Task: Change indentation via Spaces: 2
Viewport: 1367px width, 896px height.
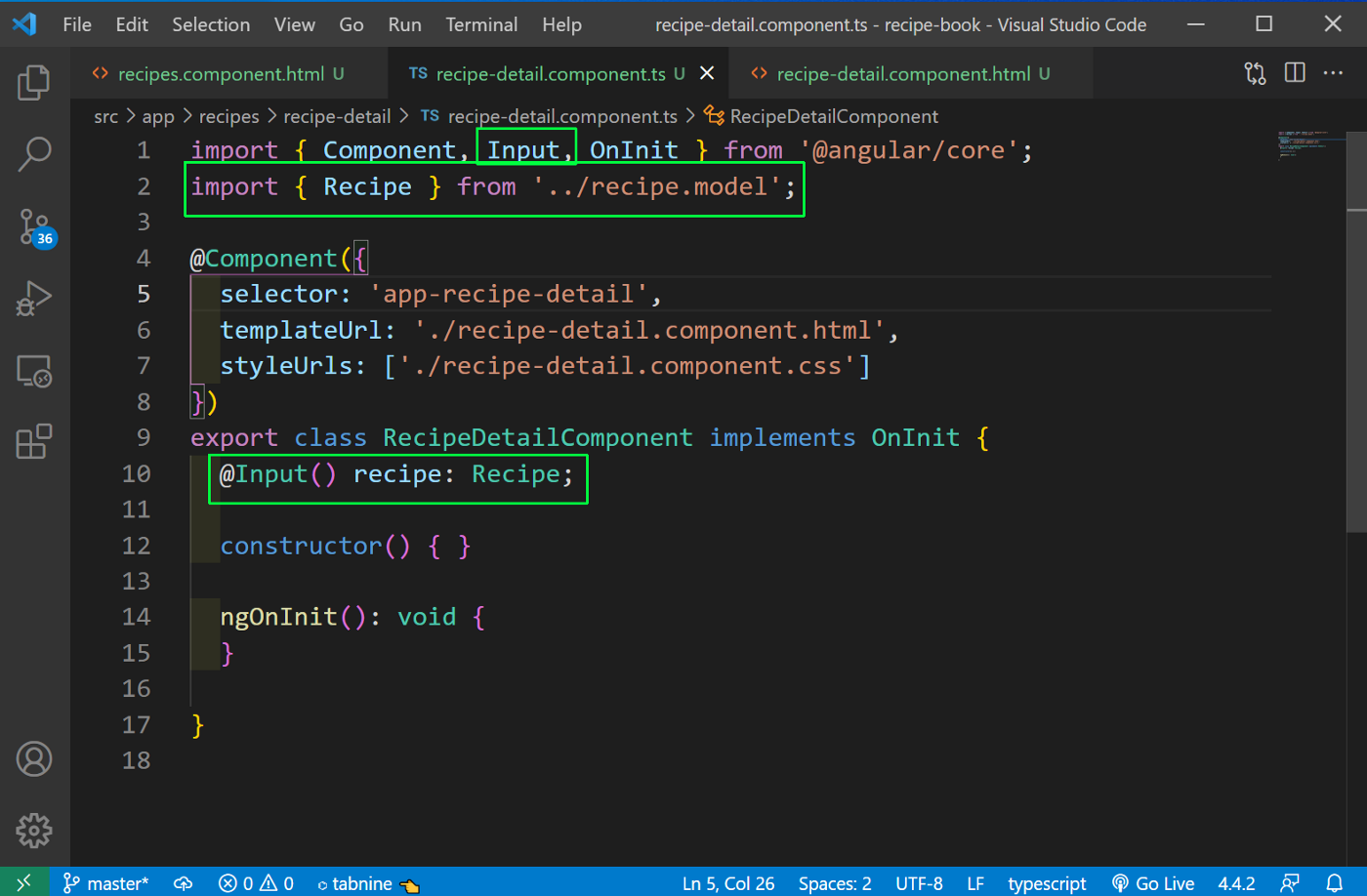Action: [835, 882]
